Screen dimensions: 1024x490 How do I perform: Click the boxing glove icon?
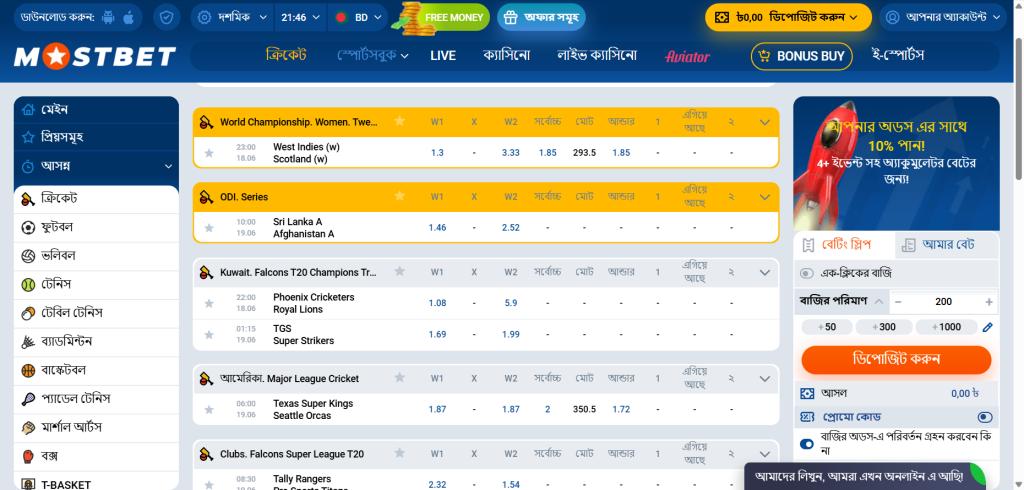tap(28, 455)
